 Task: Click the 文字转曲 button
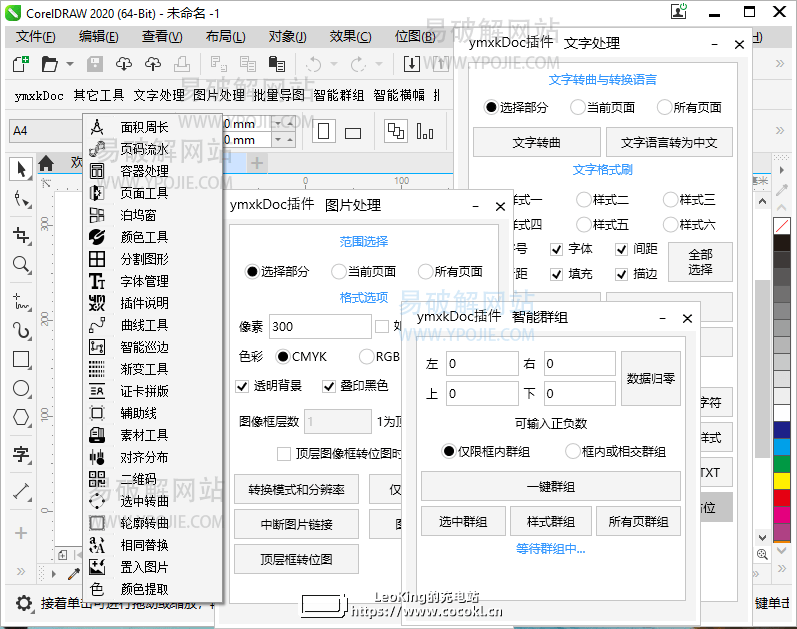pos(537,142)
